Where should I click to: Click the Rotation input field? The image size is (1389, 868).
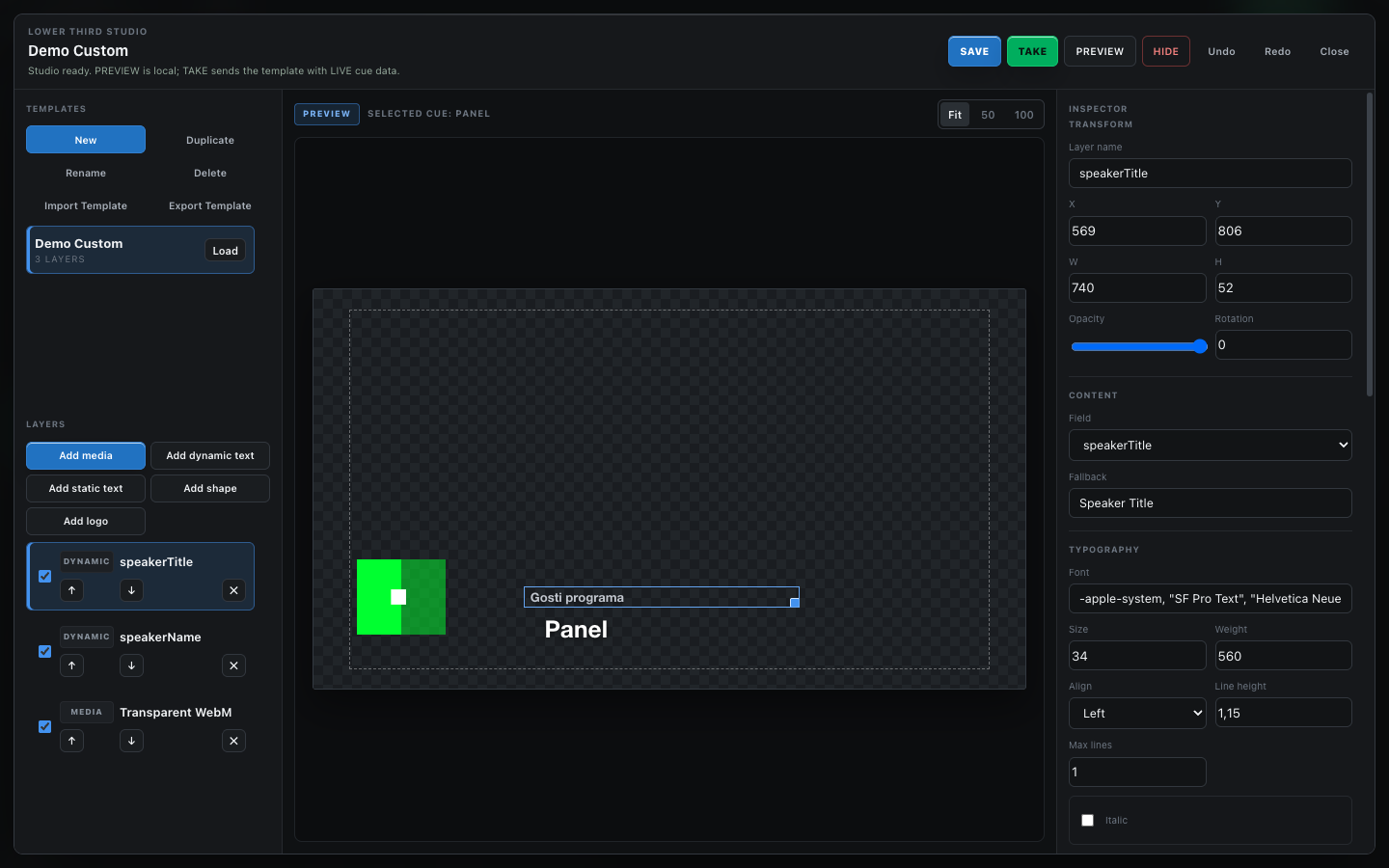[1283, 344]
